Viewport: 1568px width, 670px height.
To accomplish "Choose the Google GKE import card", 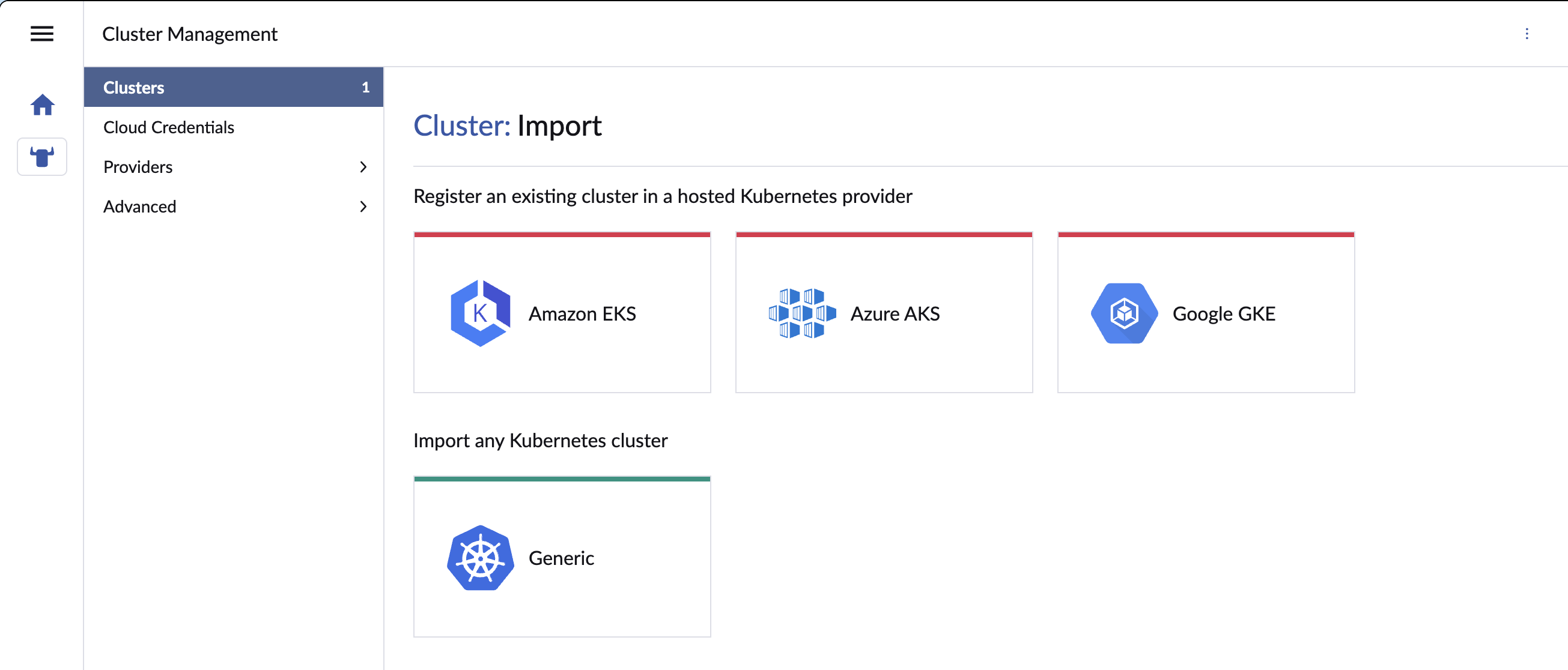I will pyautogui.click(x=1206, y=312).
